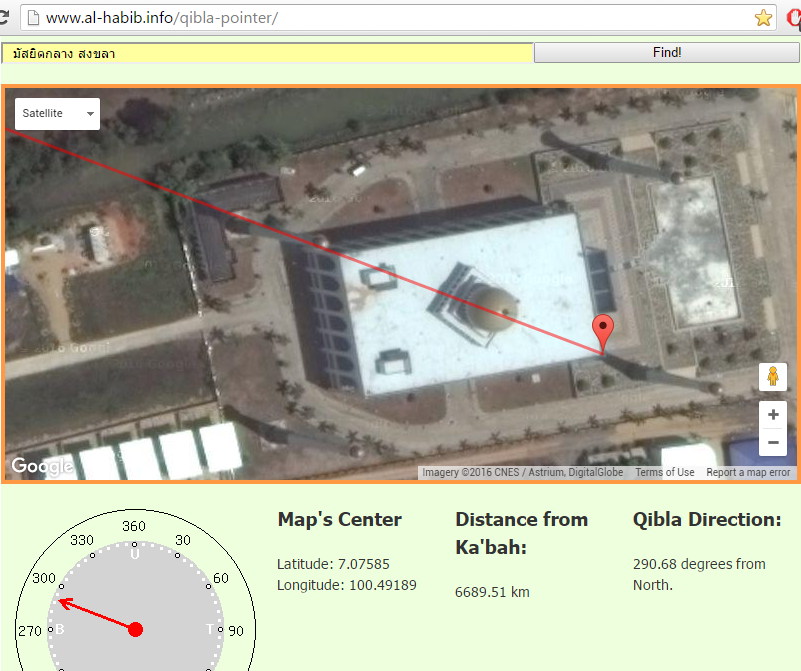Open the Satellite map type dropdown
The height and width of the screenshot is (671, 801).
point(57,113)
